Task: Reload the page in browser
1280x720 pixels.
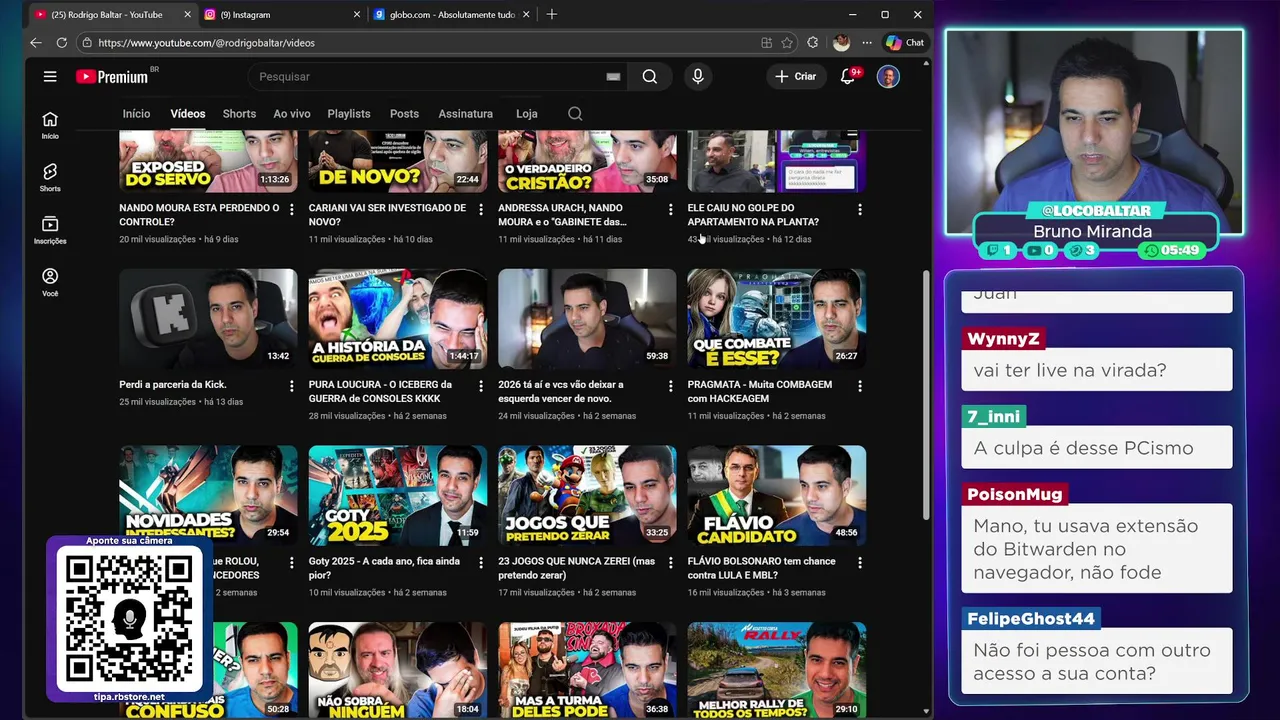Action: tap(62, 43)
